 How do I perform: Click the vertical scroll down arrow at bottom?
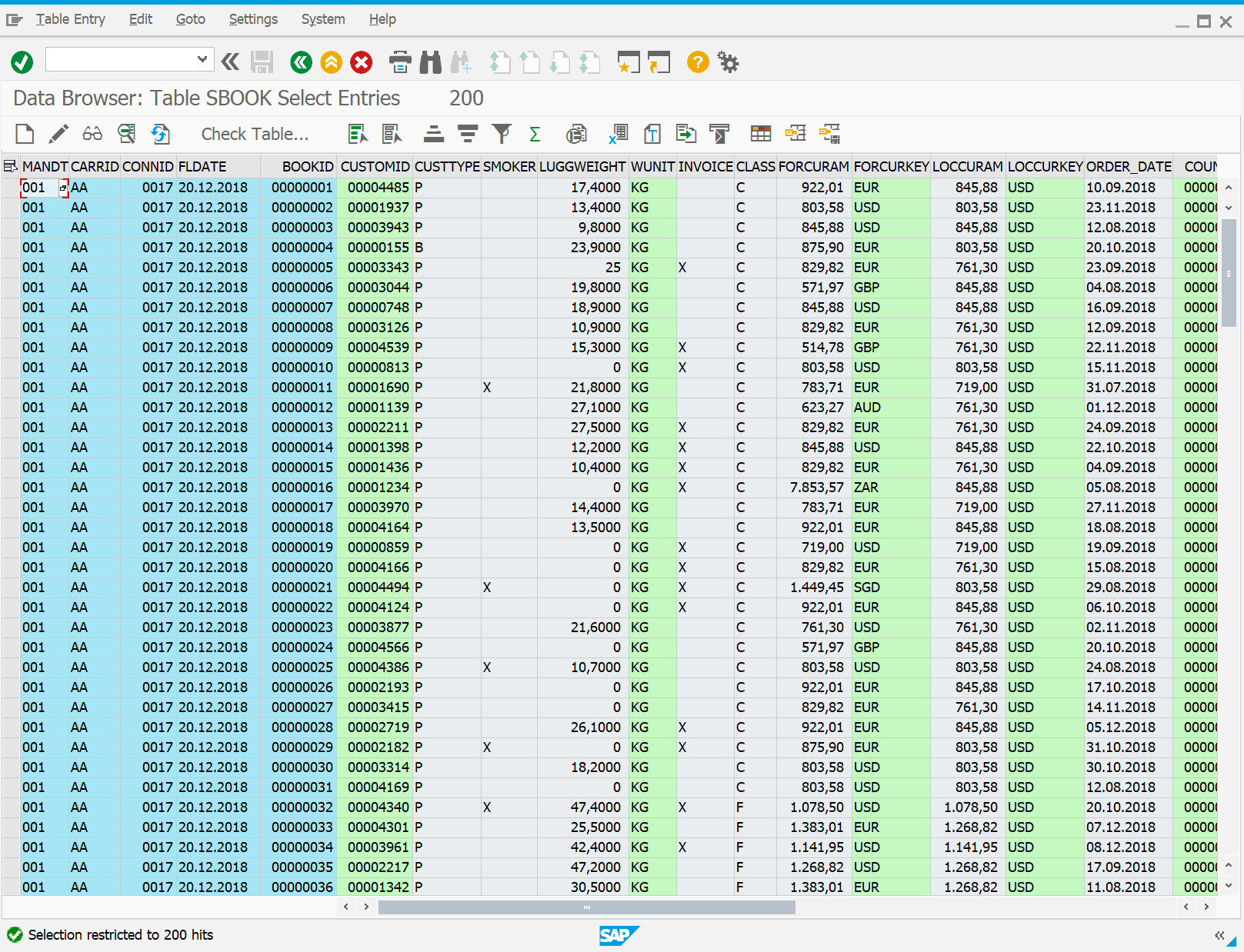point(1229,886)
